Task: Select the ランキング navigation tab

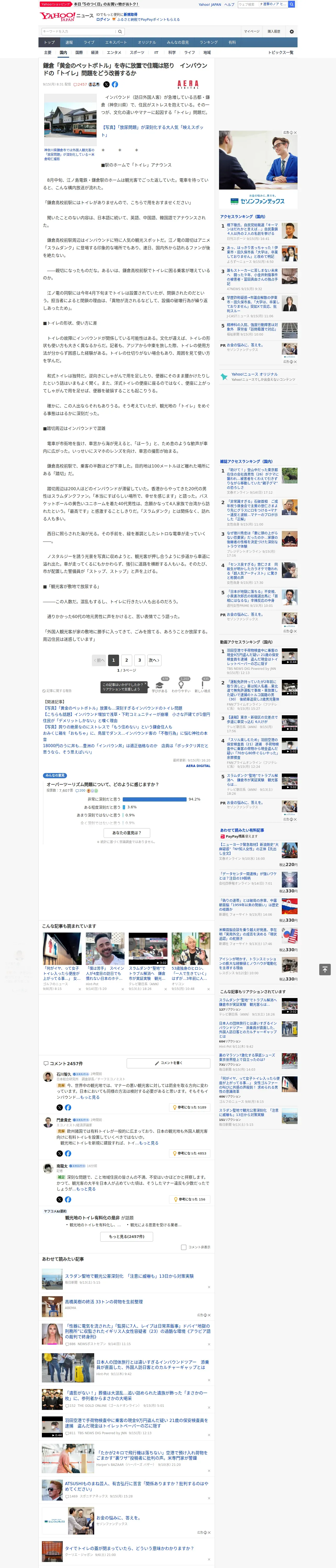Action: coord(209,43)
